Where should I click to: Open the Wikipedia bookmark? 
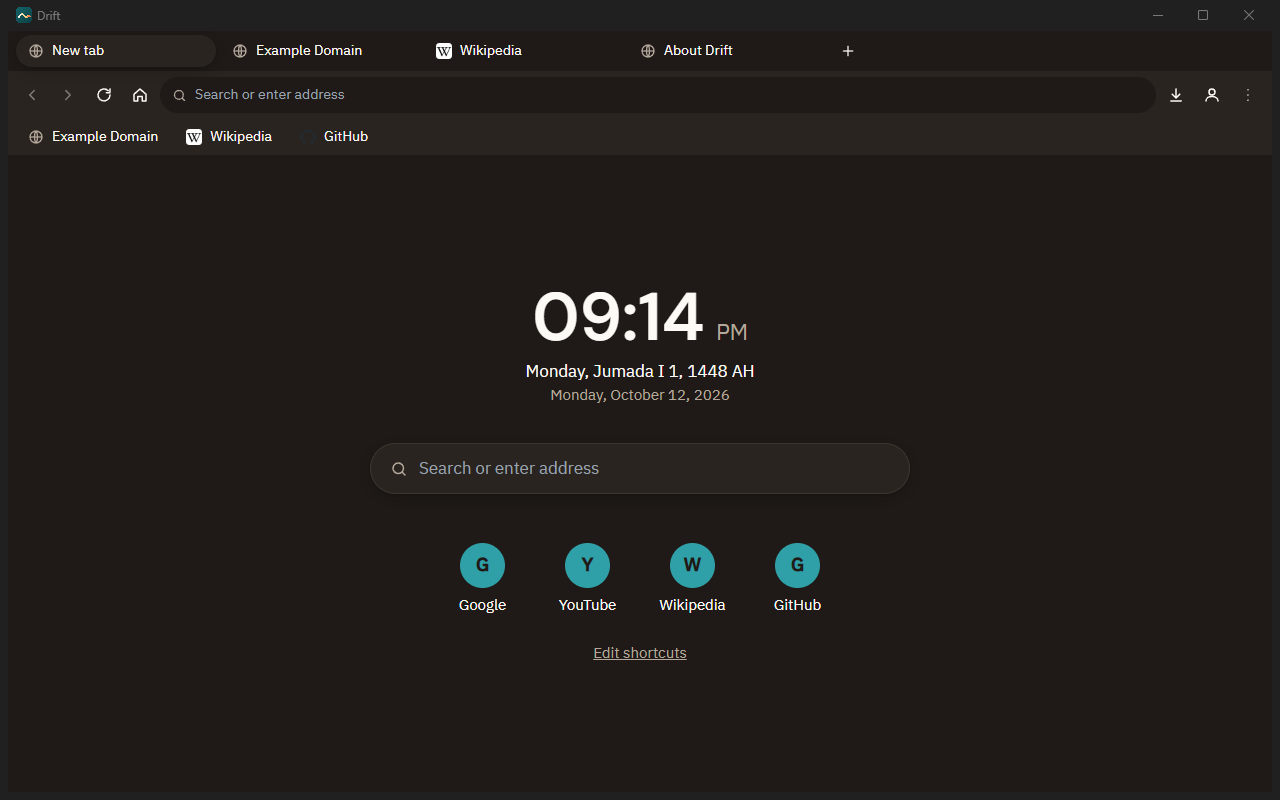pos(229,137)
